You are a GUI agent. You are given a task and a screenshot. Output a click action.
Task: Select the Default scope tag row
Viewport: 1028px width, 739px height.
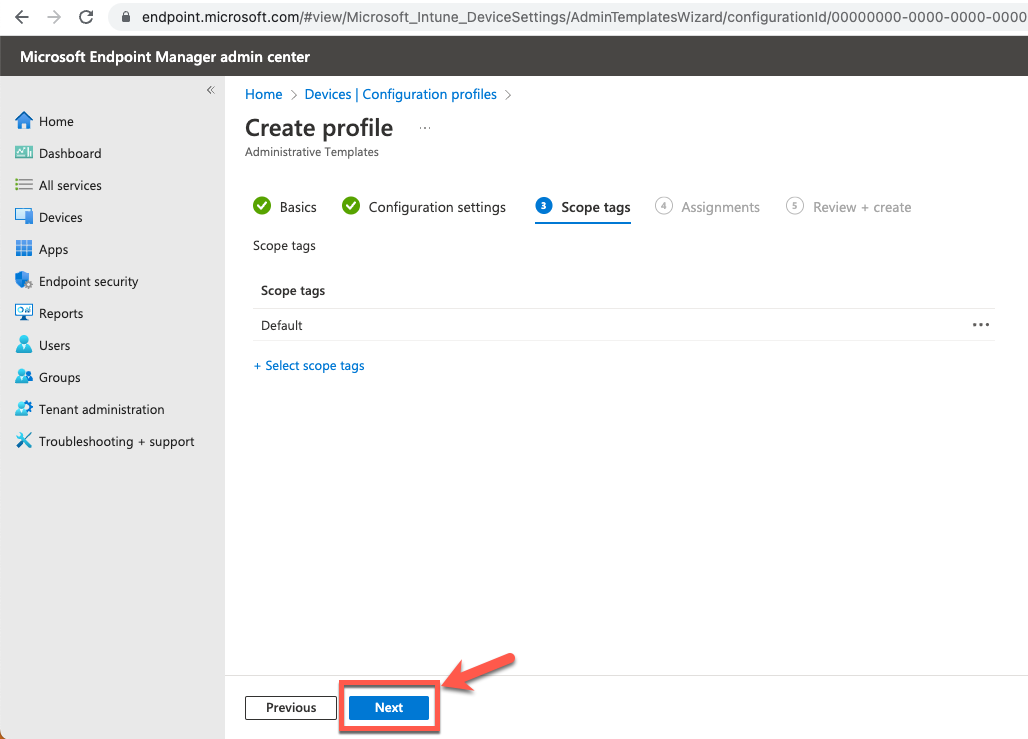coord(623,325)
